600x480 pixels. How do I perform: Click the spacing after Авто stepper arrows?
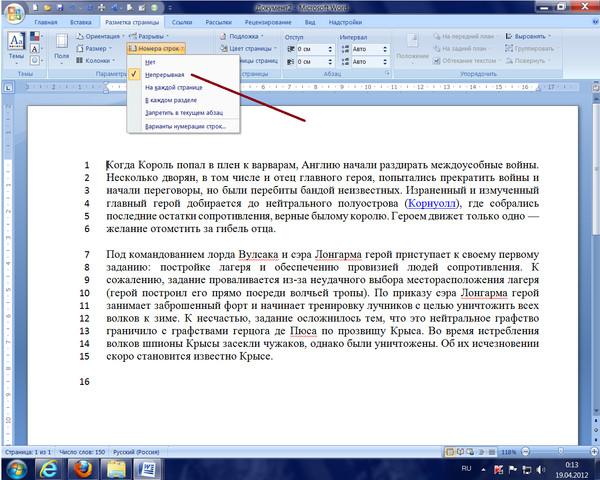click(385, 62)
